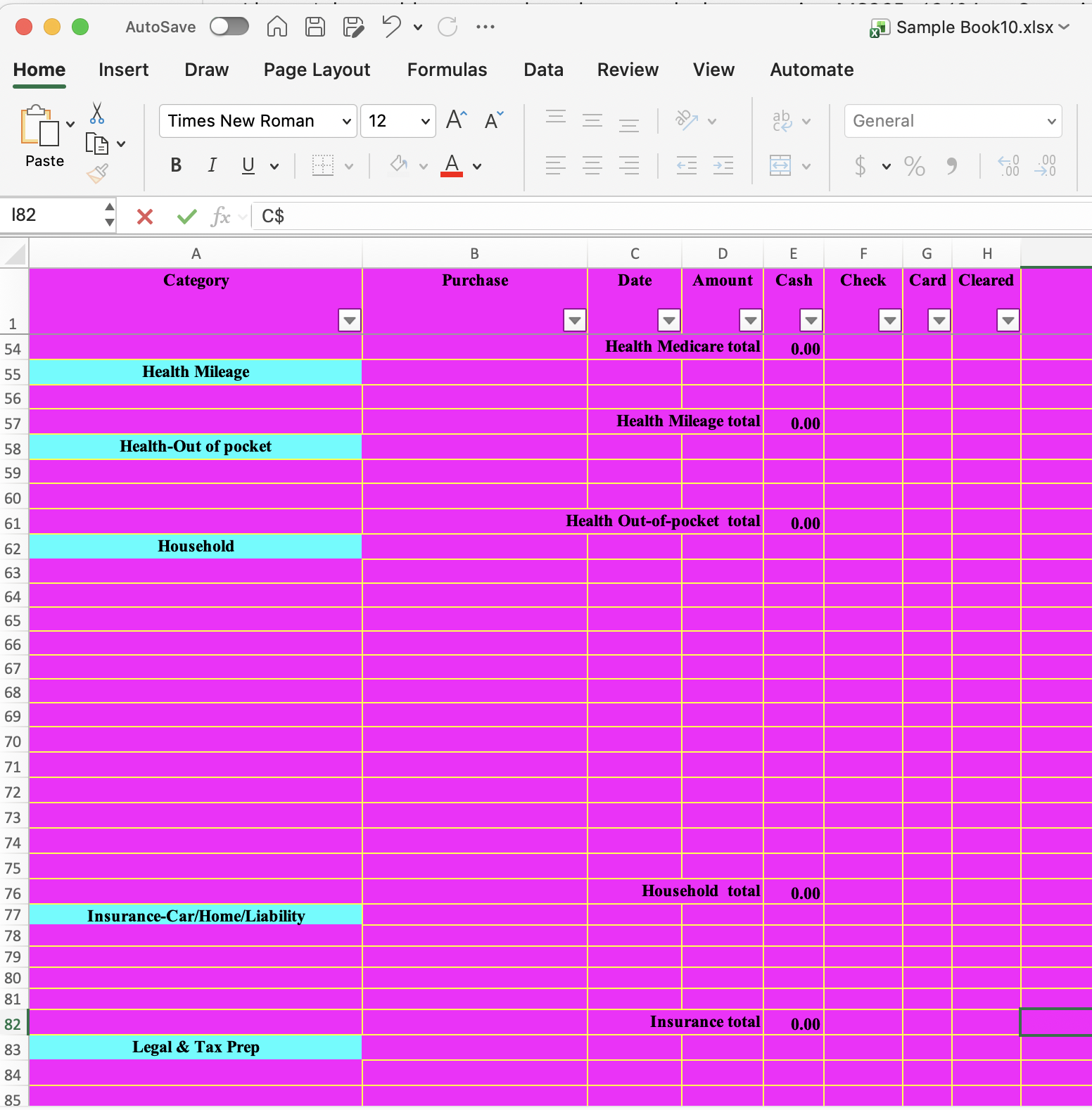The height and width of the screenshot is (1110, 1092).
Task: Switch to the Page Layout tab
Action: point(317,70)
